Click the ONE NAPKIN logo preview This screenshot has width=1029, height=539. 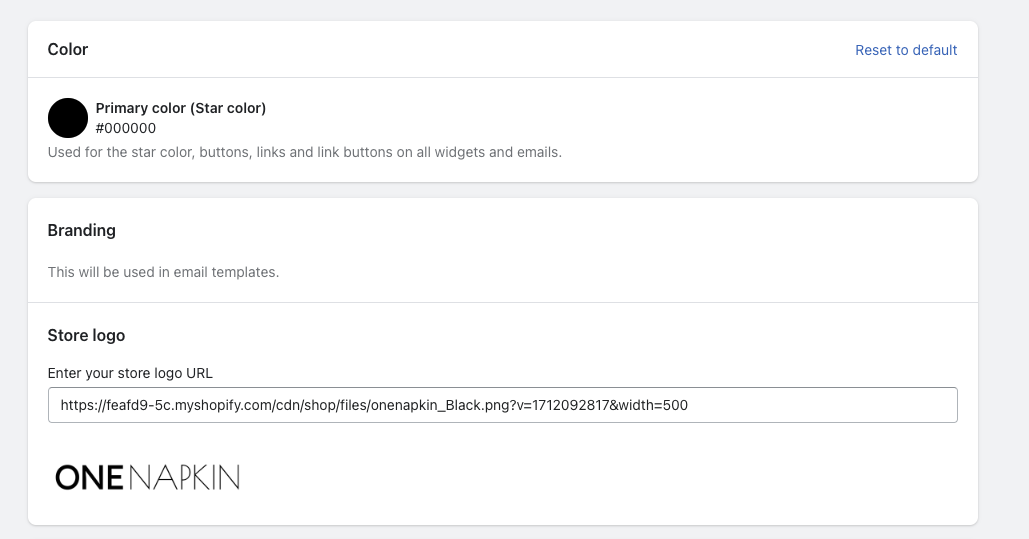coord(148,477)
